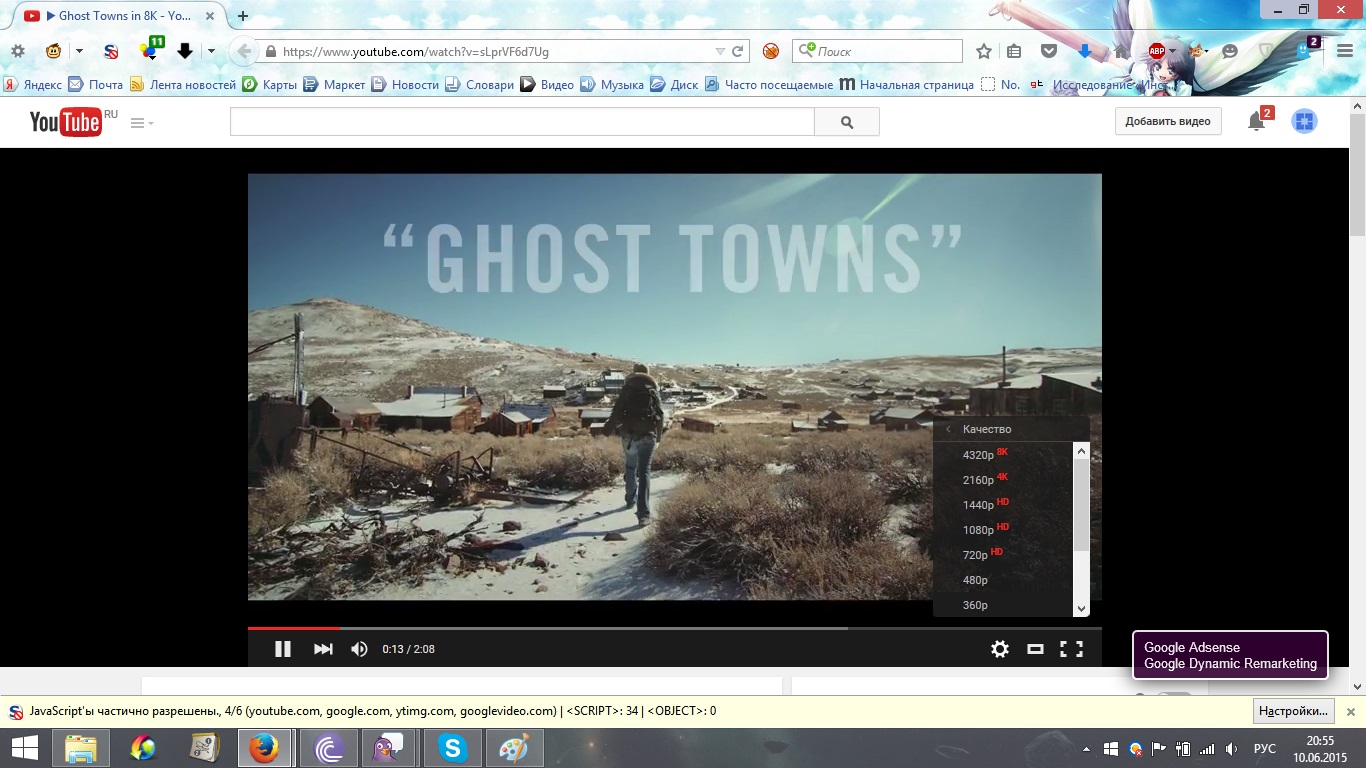Open the player settings gear
This screenshot has width=1366, height=768.
pos(1000,649)
